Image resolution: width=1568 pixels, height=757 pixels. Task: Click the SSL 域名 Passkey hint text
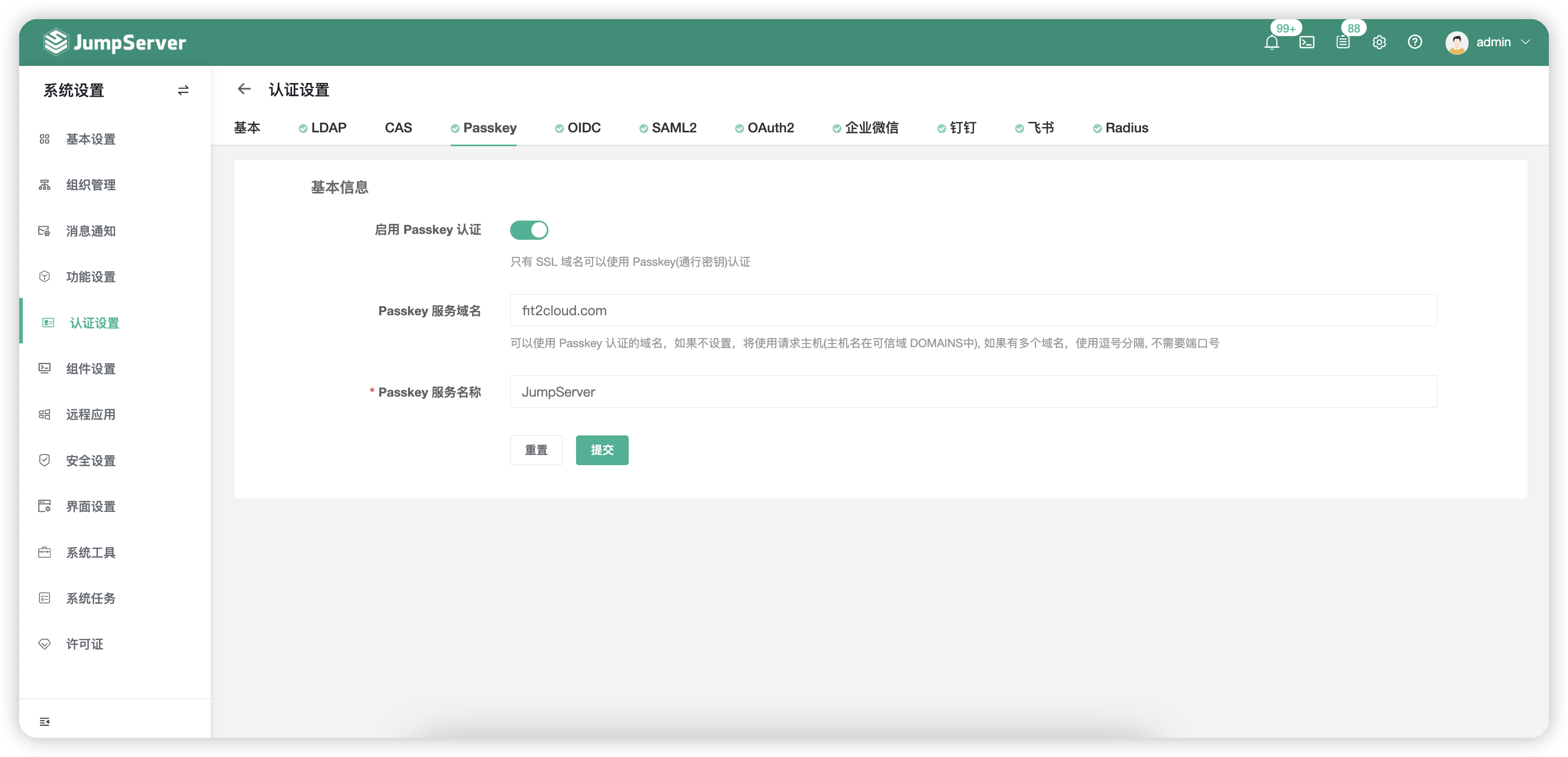click(630, 262)
